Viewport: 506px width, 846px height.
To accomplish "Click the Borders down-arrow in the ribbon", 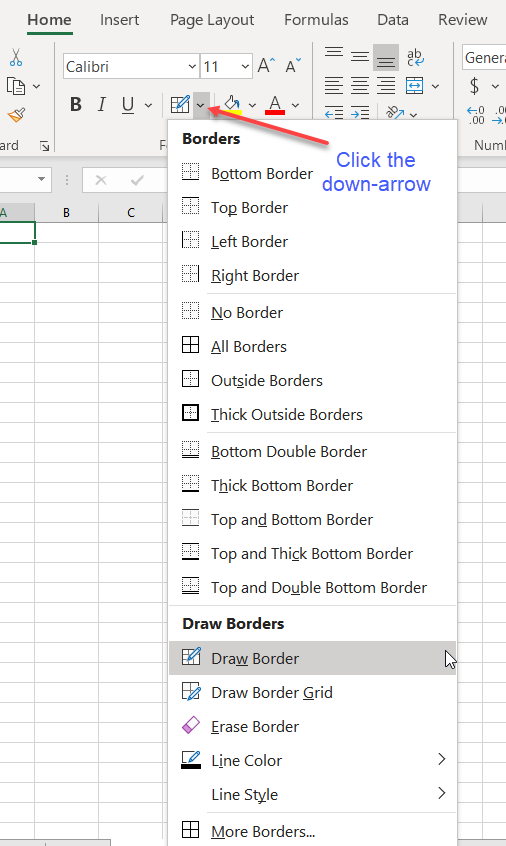I will [x=201, y=105].
